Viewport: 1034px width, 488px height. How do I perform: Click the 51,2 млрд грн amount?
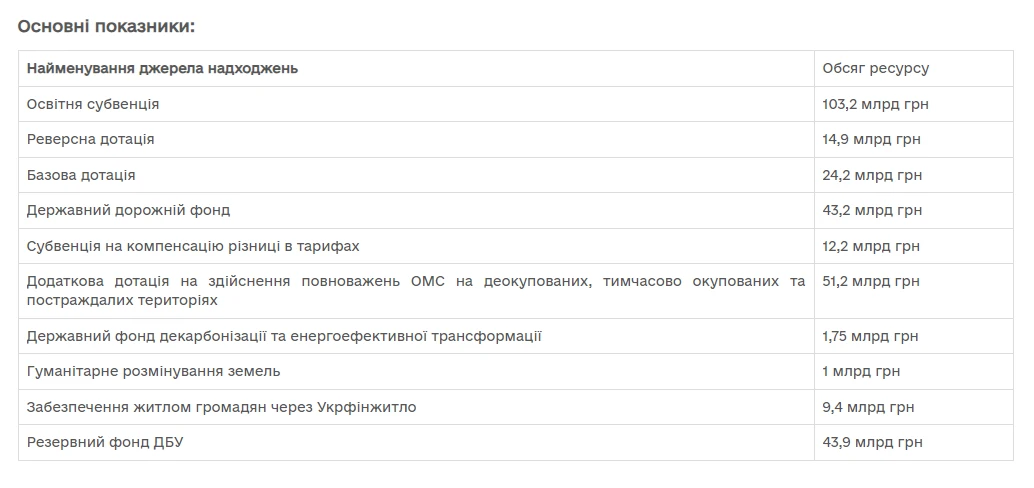point(870,281)
